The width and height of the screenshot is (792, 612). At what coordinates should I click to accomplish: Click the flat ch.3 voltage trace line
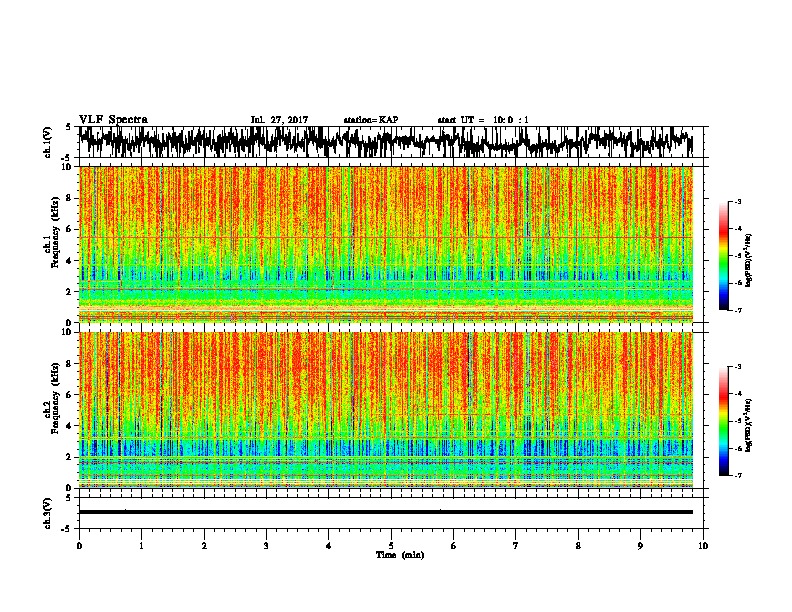pos(386,512)
